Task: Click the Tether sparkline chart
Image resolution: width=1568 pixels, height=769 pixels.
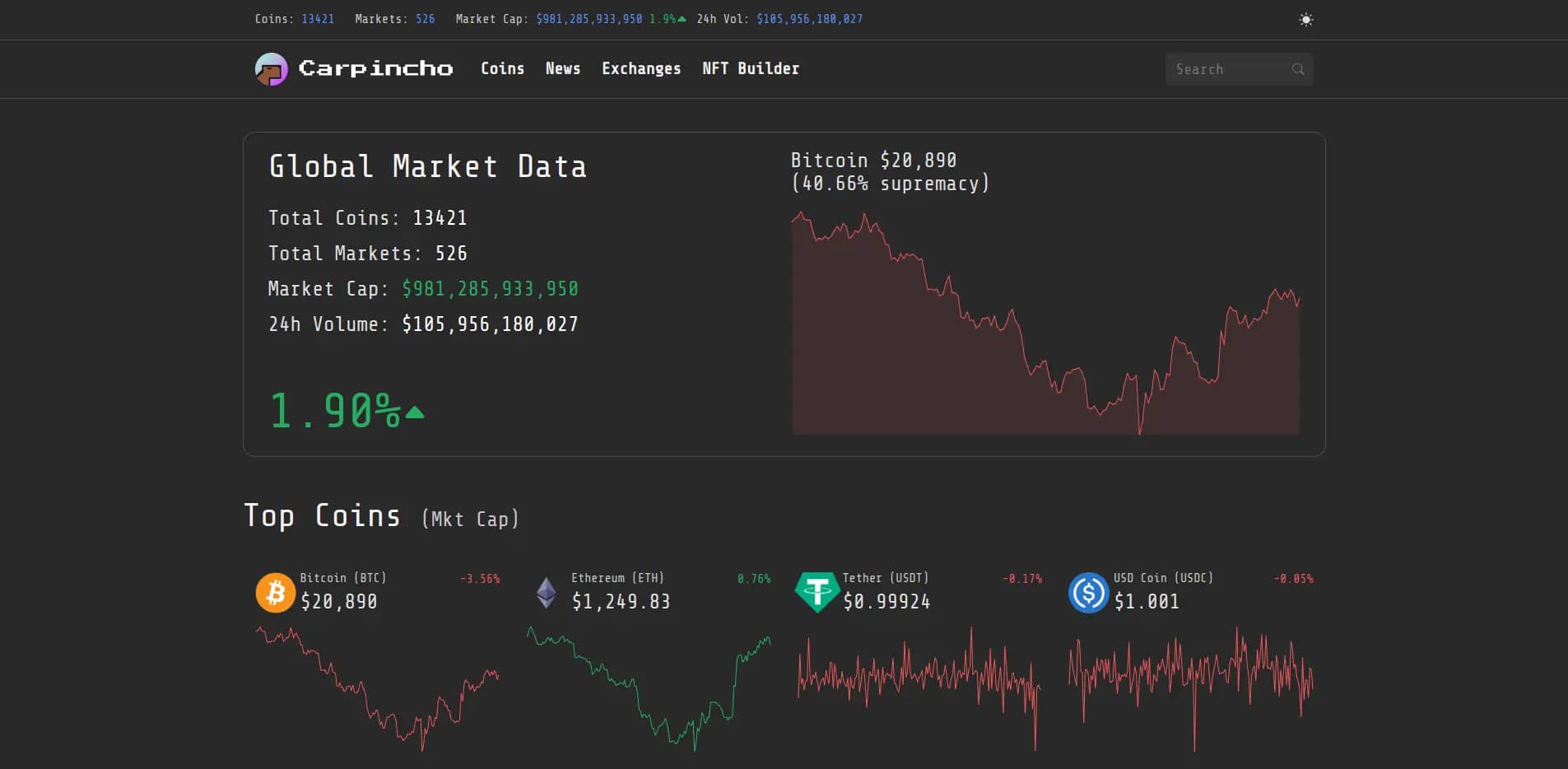Action: click(x=919, y=688)
